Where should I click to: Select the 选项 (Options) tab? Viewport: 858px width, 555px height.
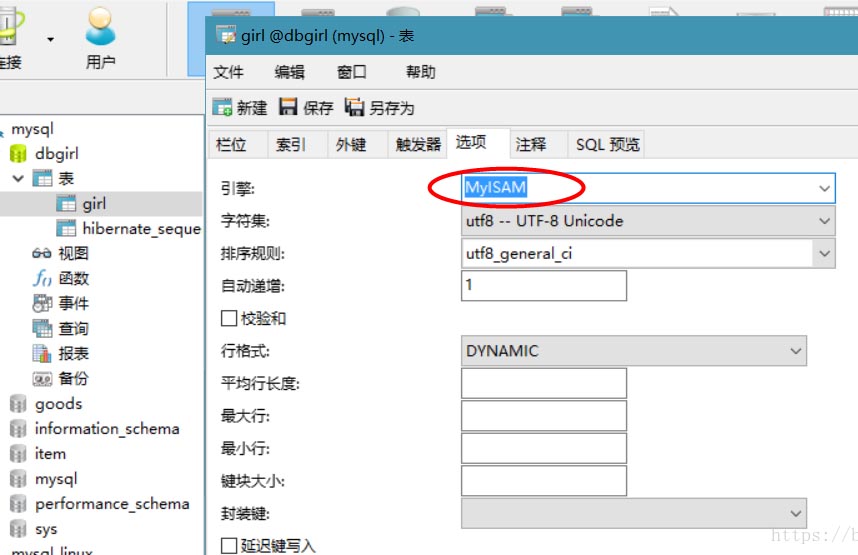(478, 143)
